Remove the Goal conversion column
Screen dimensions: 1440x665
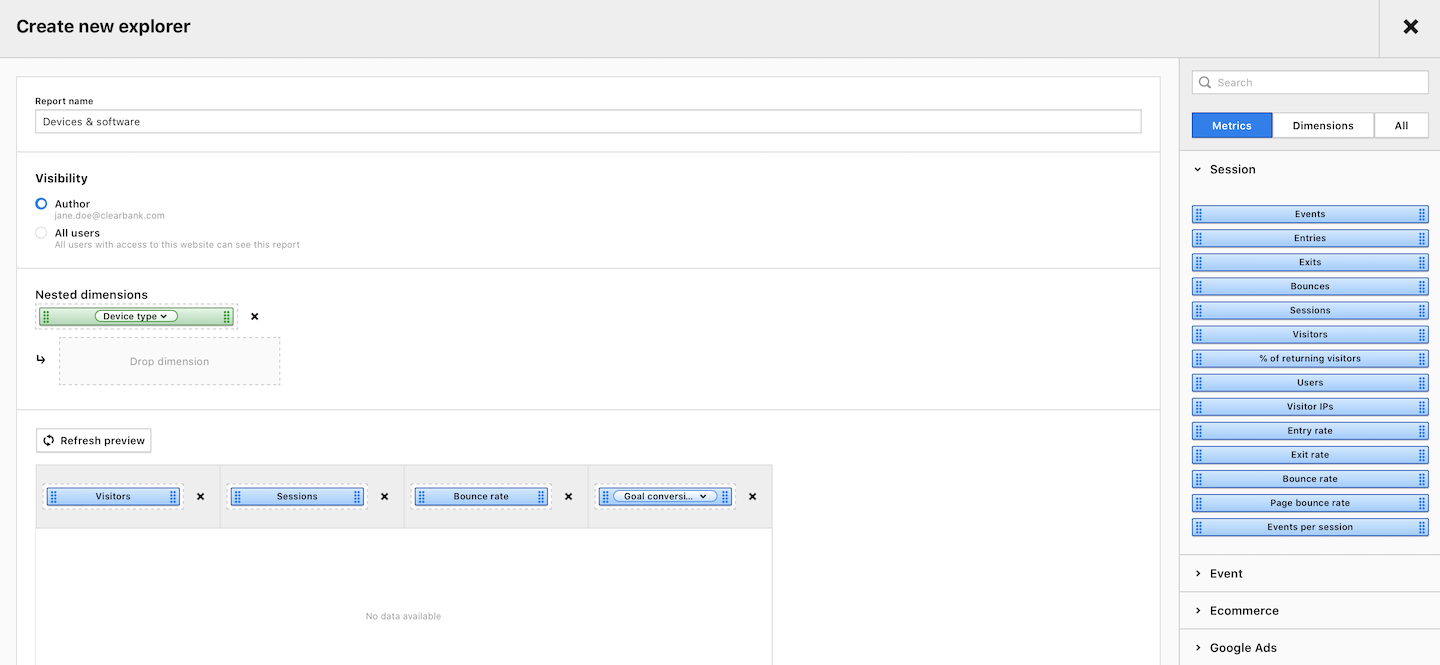[x=752, y=496]
